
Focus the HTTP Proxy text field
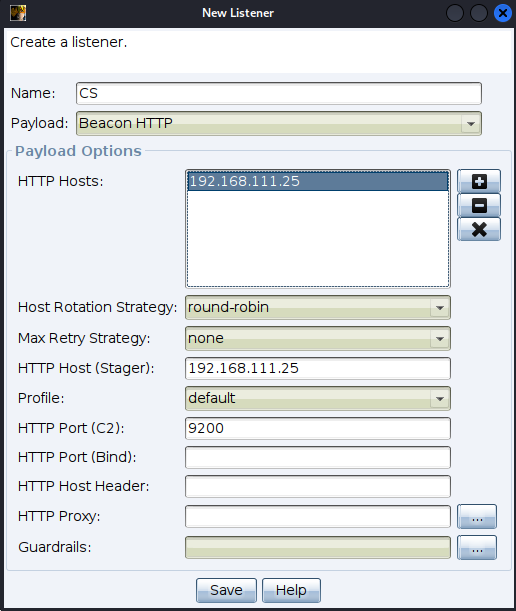click(x=318, y=516)
